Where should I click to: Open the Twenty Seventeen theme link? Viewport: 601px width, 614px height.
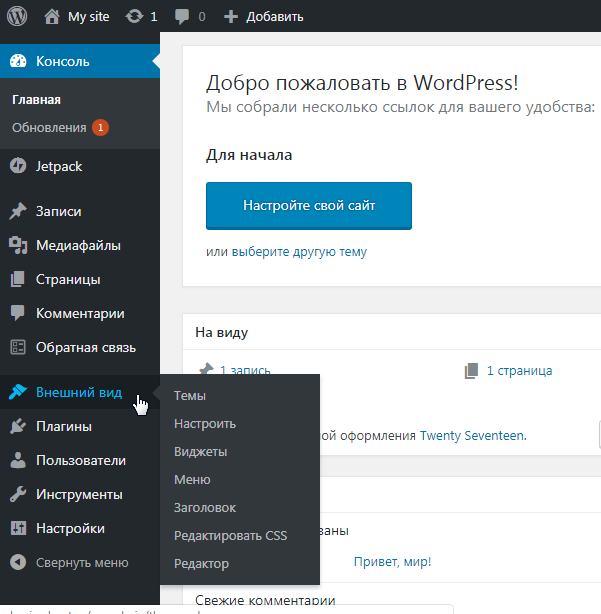click(x=473, y=435)
